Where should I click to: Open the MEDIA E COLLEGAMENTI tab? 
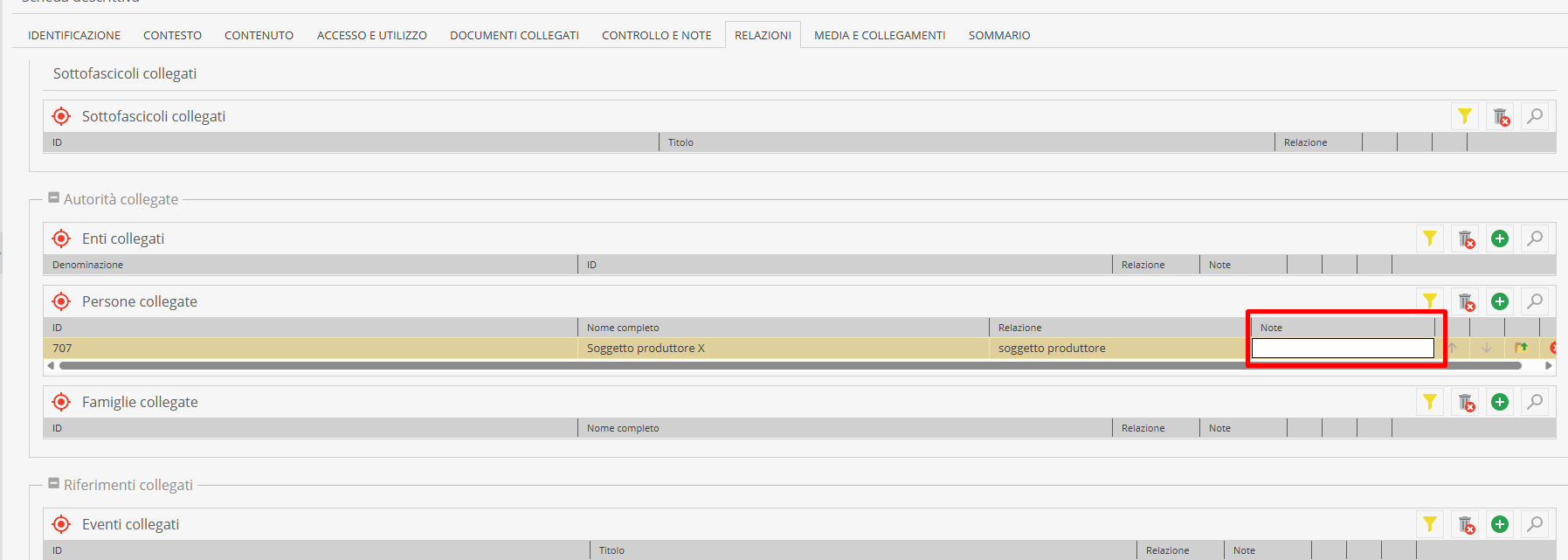tap(879, 35)
